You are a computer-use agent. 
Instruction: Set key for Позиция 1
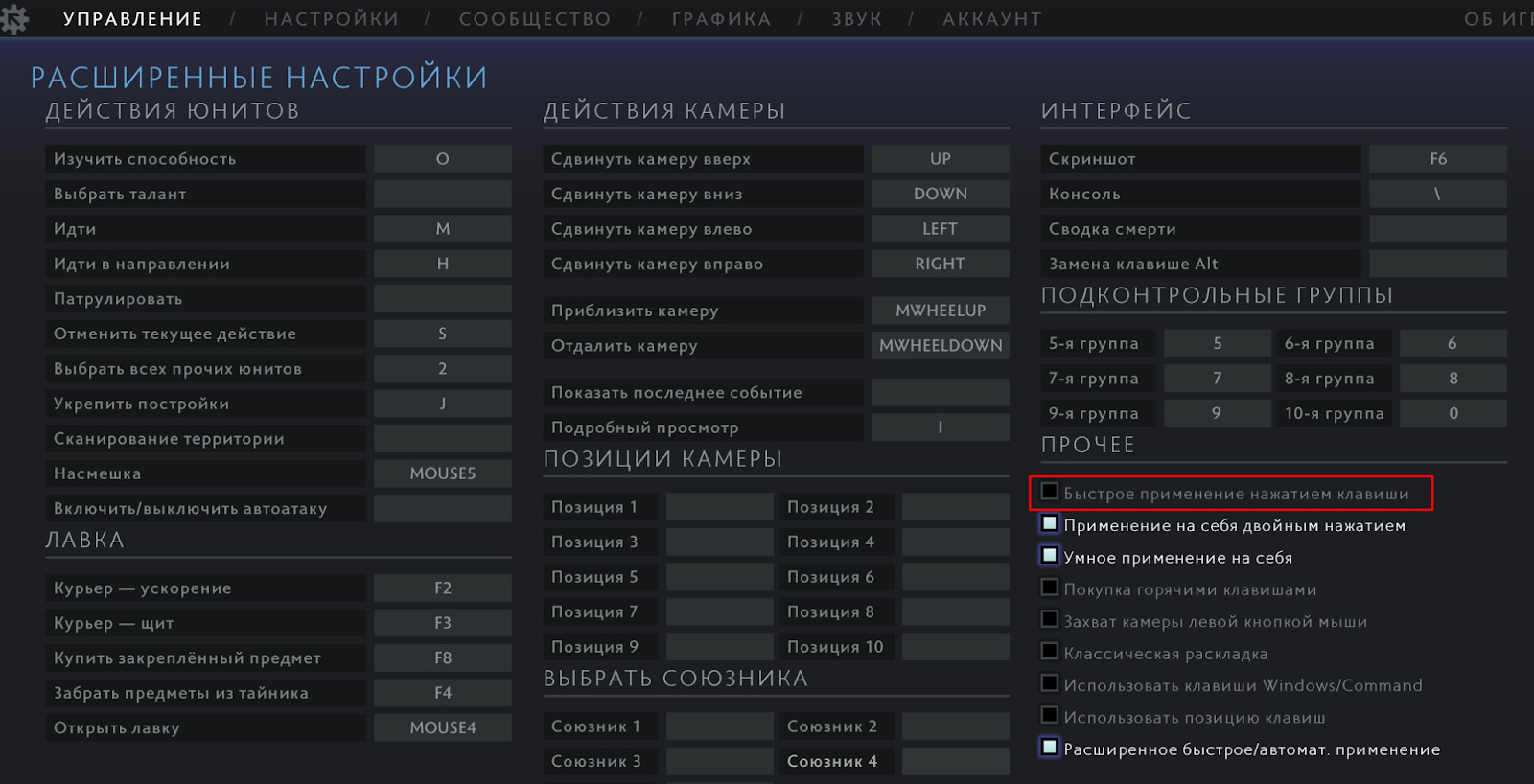point(720,507)
